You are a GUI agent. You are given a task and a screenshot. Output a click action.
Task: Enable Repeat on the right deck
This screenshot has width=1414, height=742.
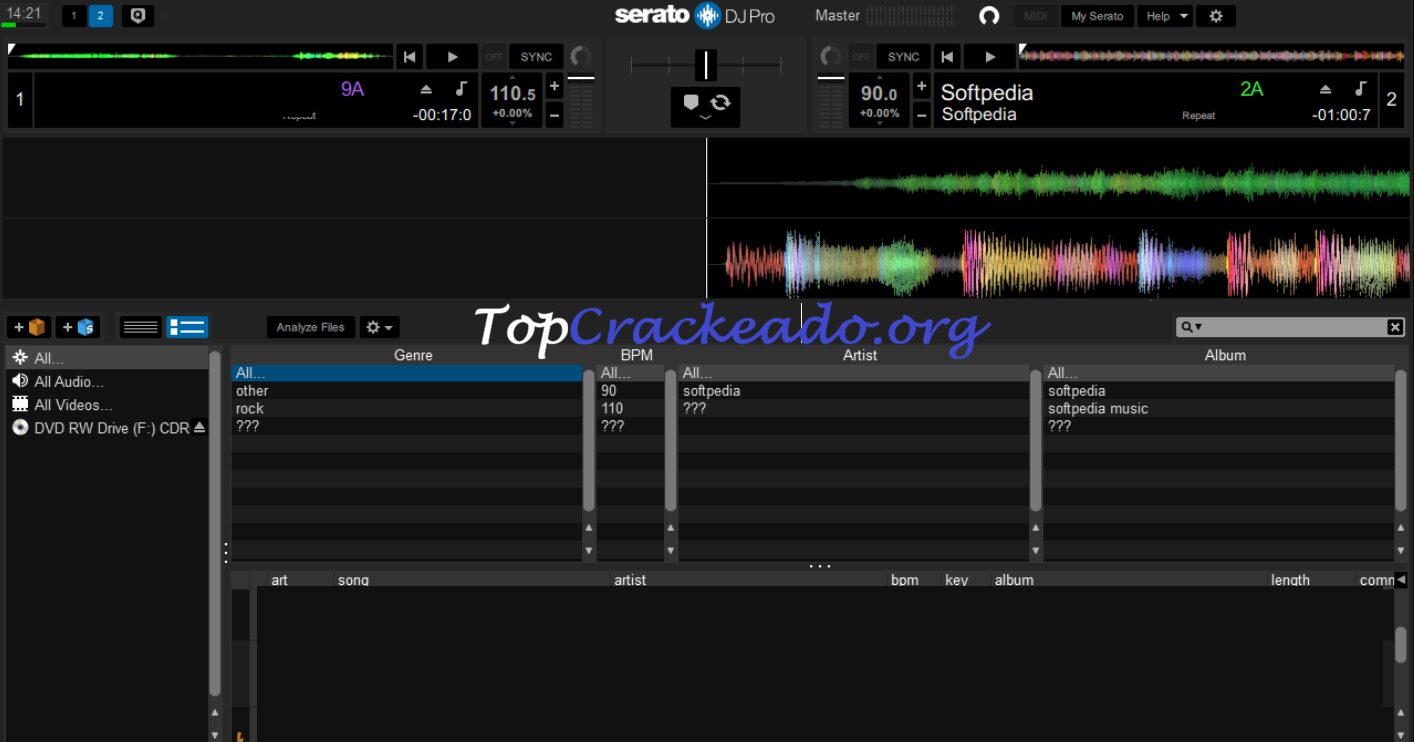click(x=1198, y=115)
